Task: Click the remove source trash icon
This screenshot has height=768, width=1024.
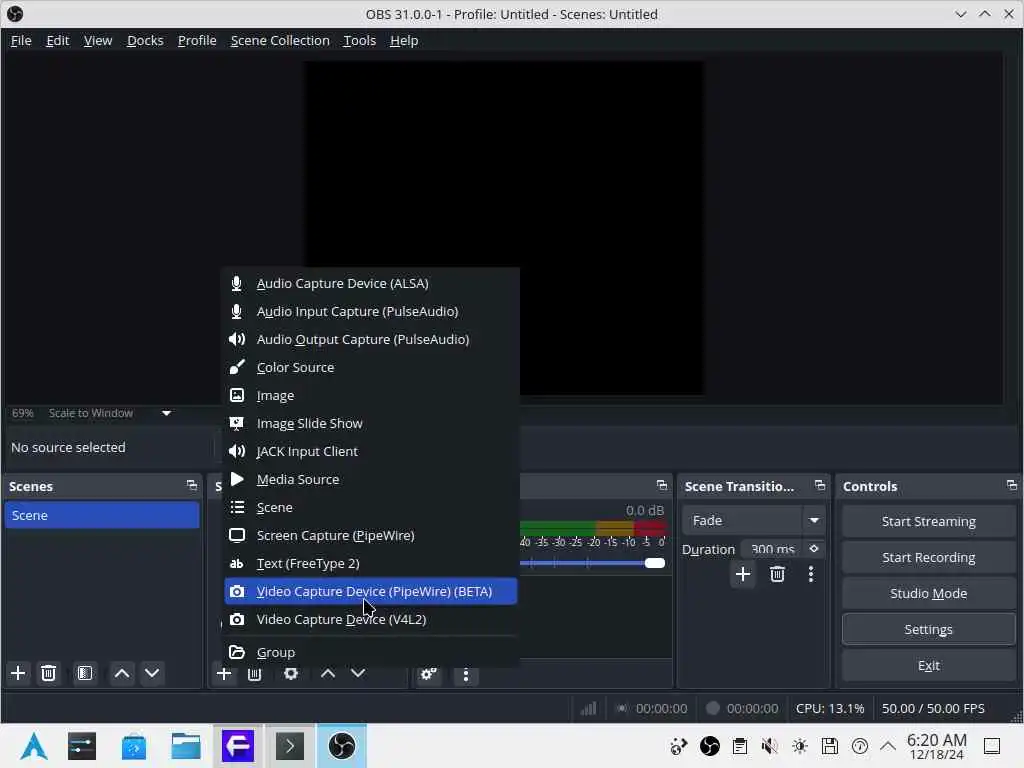Action: coord(255,673)
